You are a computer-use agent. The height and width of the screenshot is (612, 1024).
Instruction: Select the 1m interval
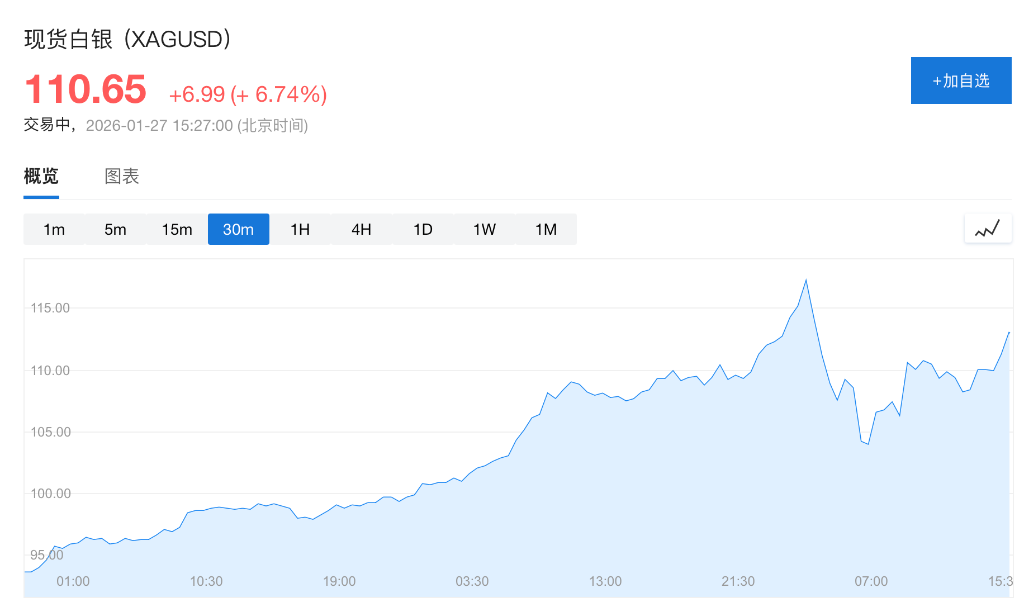point(54,229)
